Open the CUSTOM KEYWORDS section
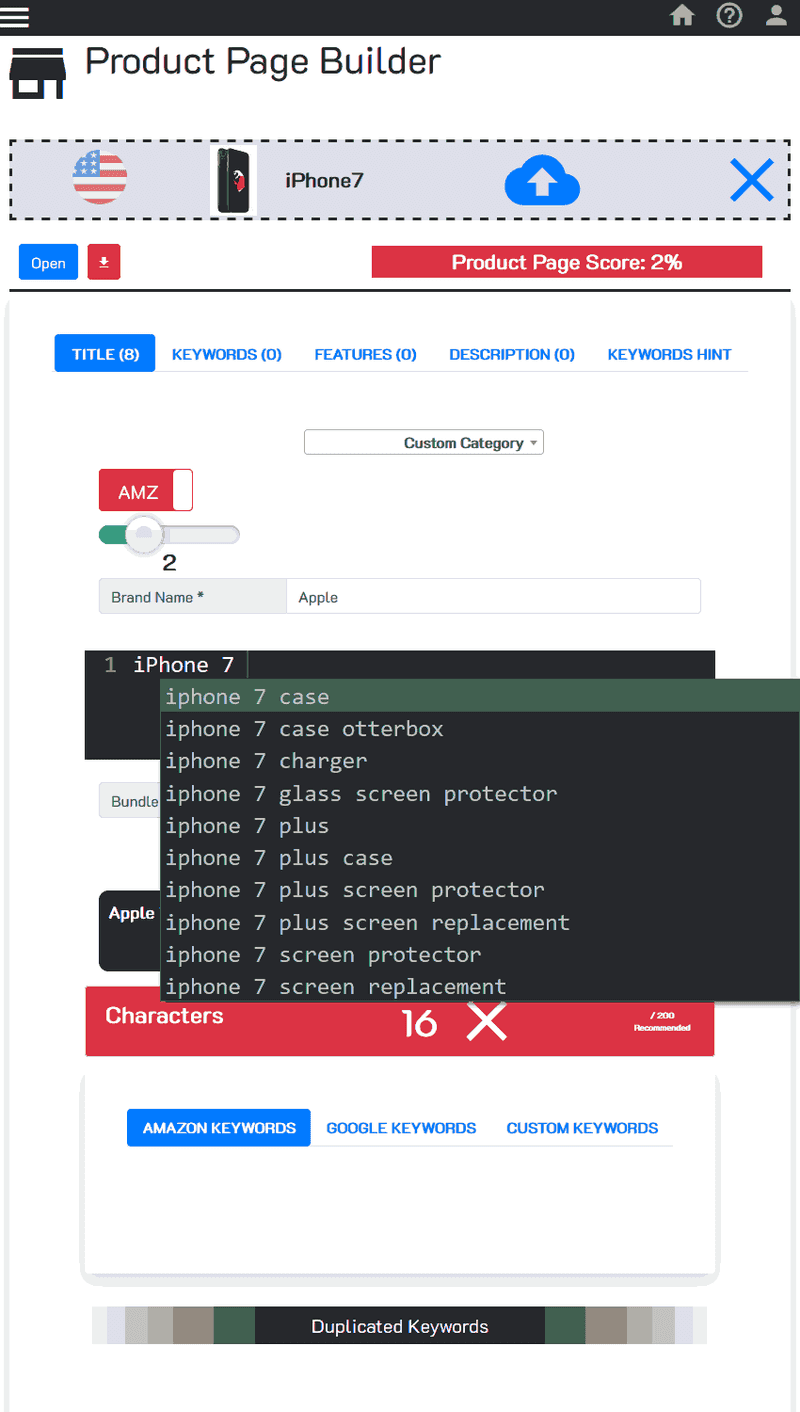This screenshot has width=800, height=1412. pyautogui.click(x=582, y=1127)
